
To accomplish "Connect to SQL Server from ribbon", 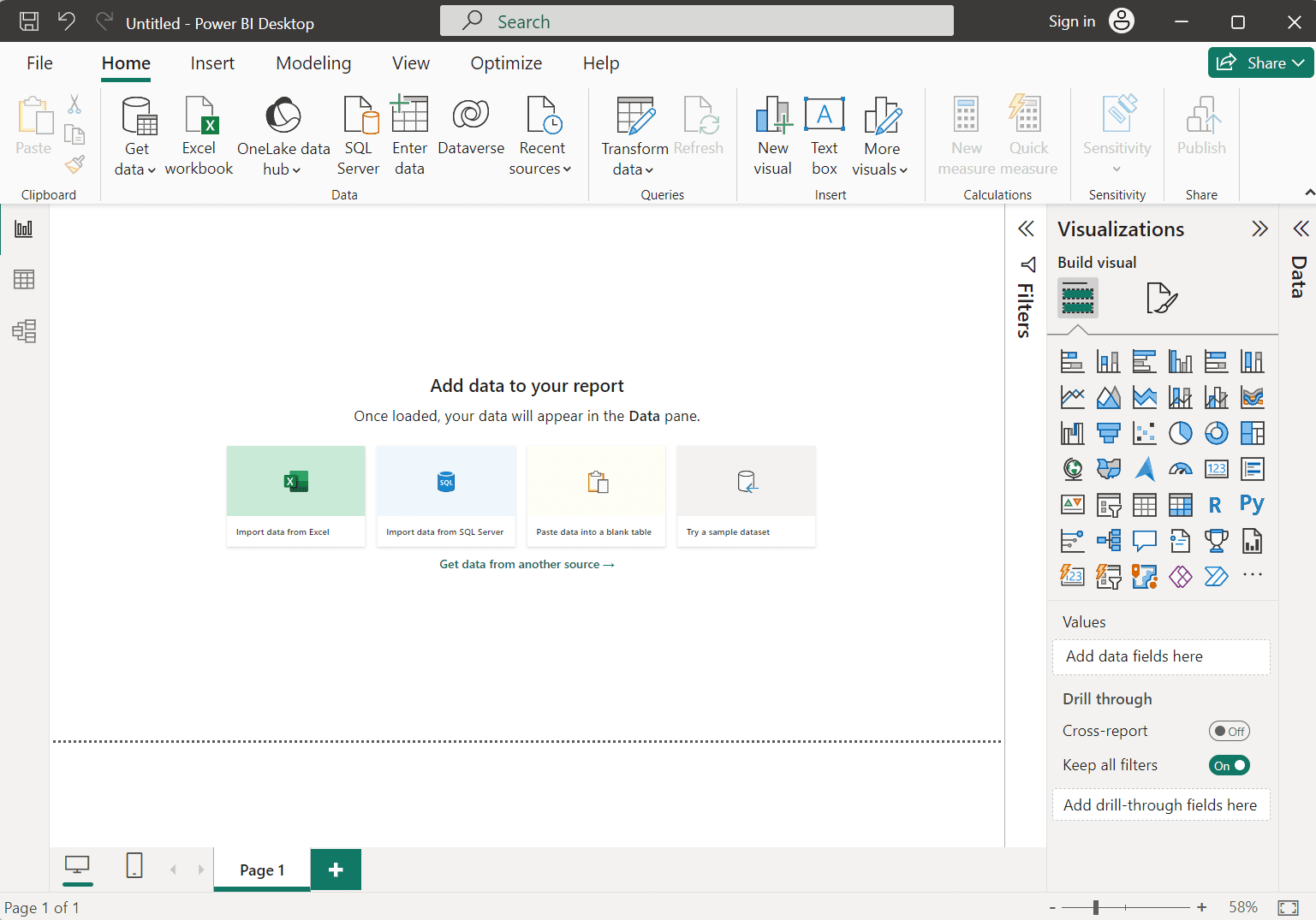I will (x=358, y=136).
